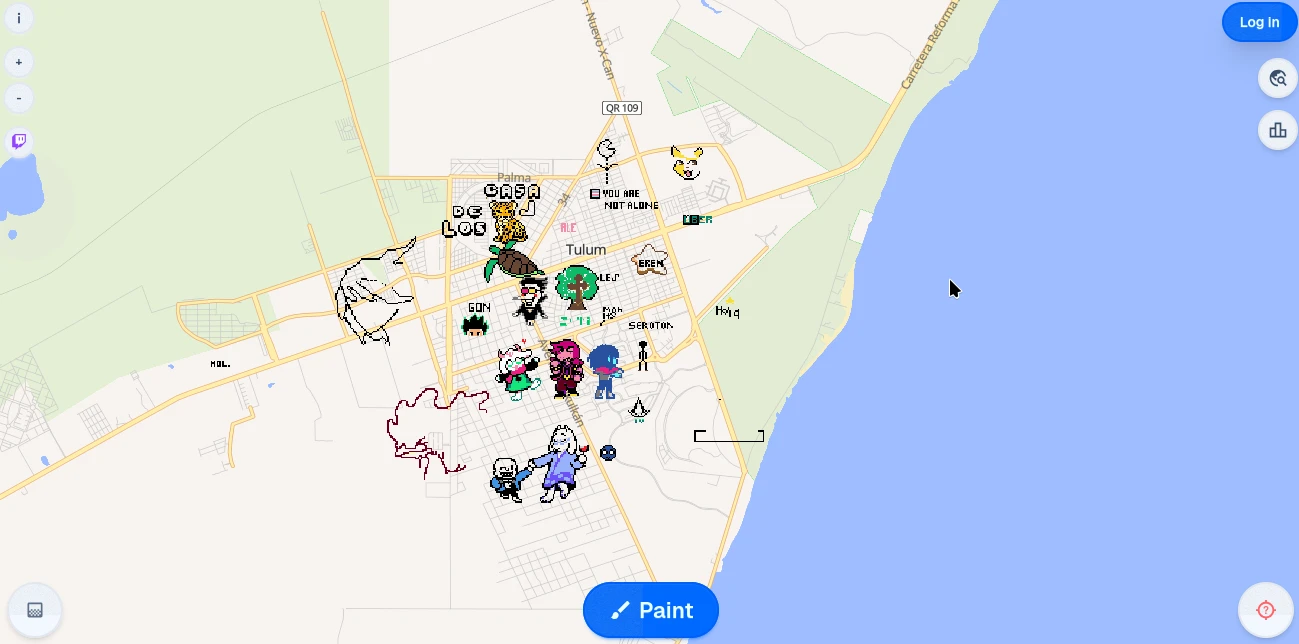The width and height of the screenshot is (1299, 644).
Task: Zoom out with the minus button
Action: click(19, 98)
